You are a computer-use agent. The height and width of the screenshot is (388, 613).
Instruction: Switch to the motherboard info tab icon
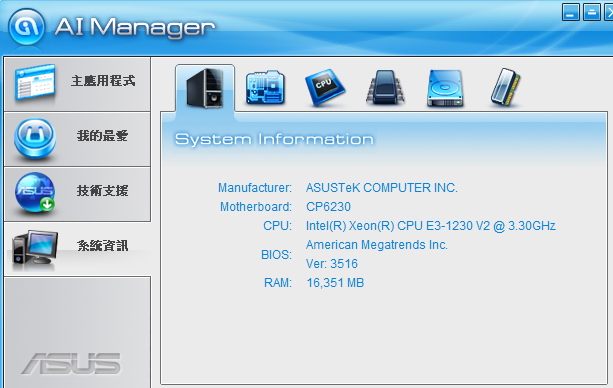[x=265, y=87]
